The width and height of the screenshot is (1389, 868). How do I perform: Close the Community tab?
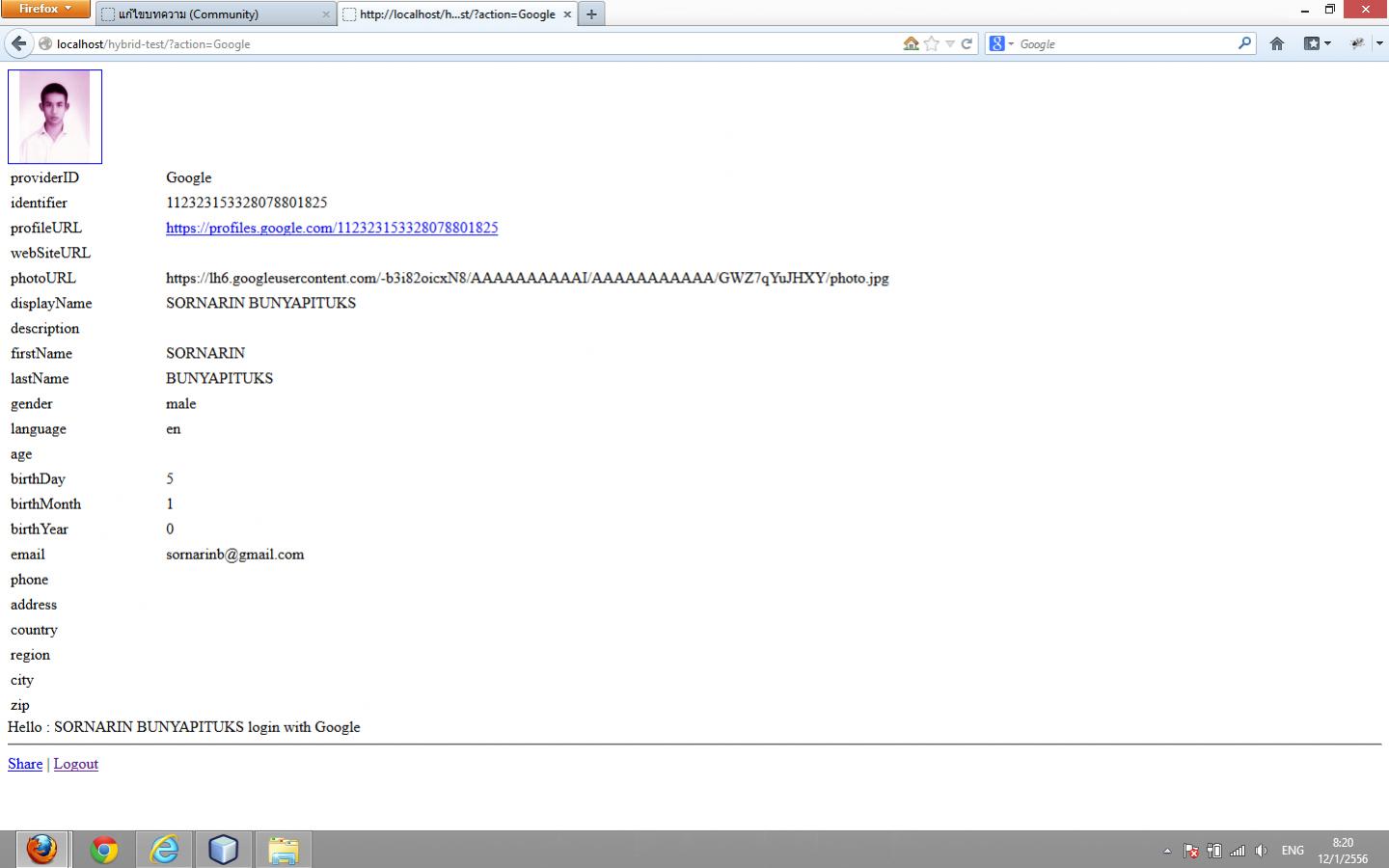[x=325, y=14]
